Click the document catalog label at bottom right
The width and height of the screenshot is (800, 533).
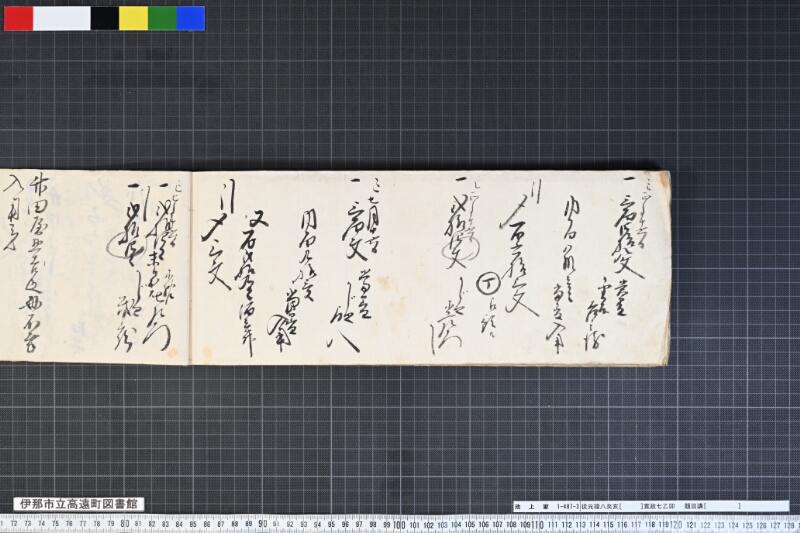651,506
